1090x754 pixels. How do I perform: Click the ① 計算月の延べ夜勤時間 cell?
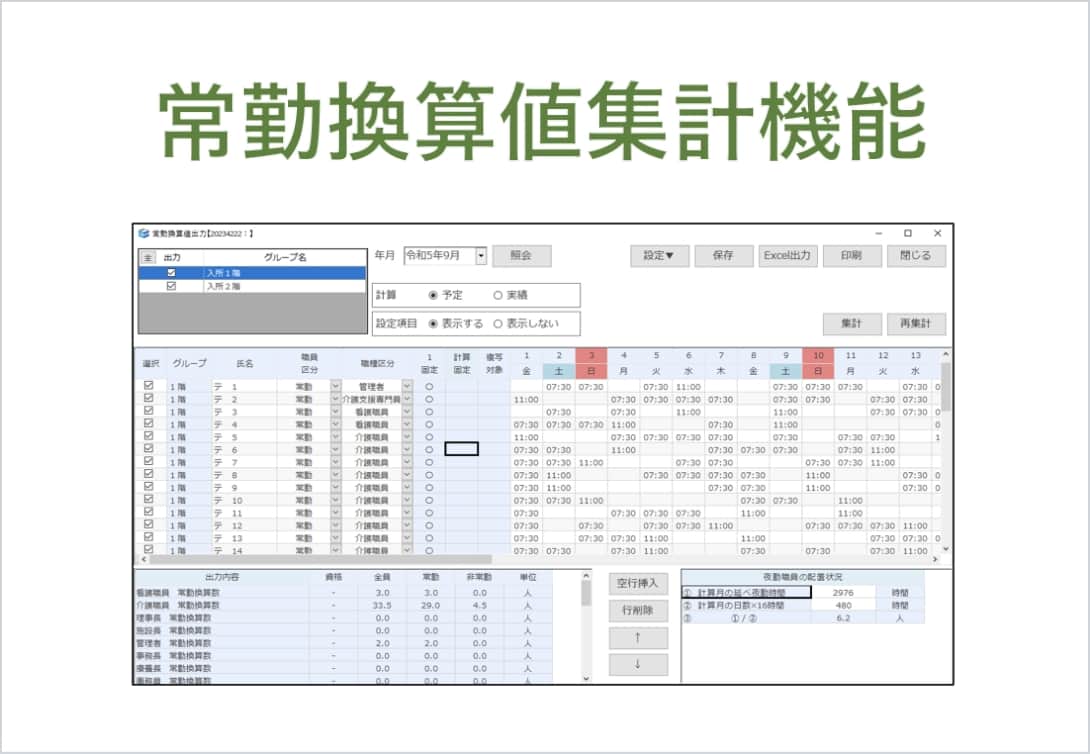pyautogui.click(x=747, y=593)
